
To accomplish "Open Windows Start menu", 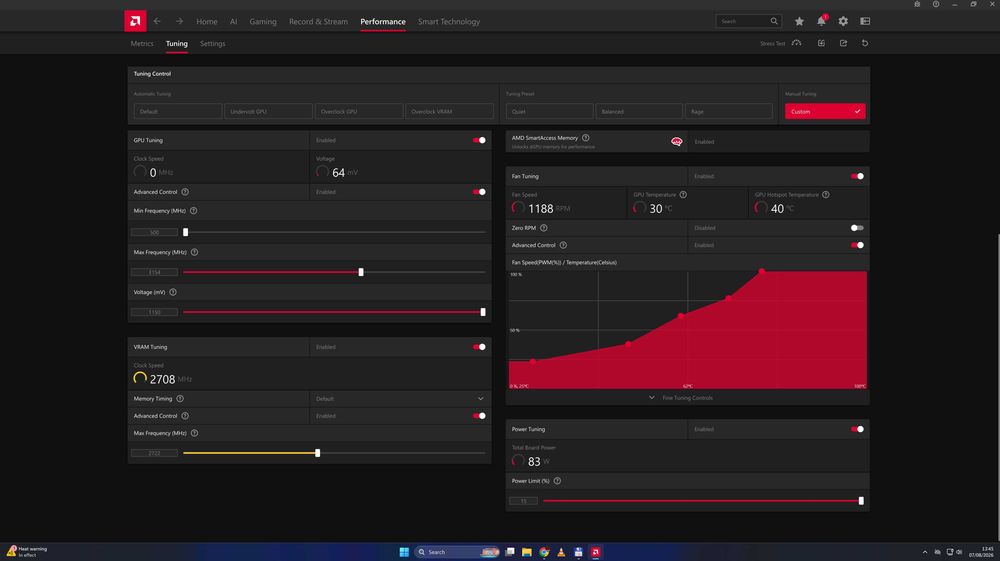I will tap(404, 552).
